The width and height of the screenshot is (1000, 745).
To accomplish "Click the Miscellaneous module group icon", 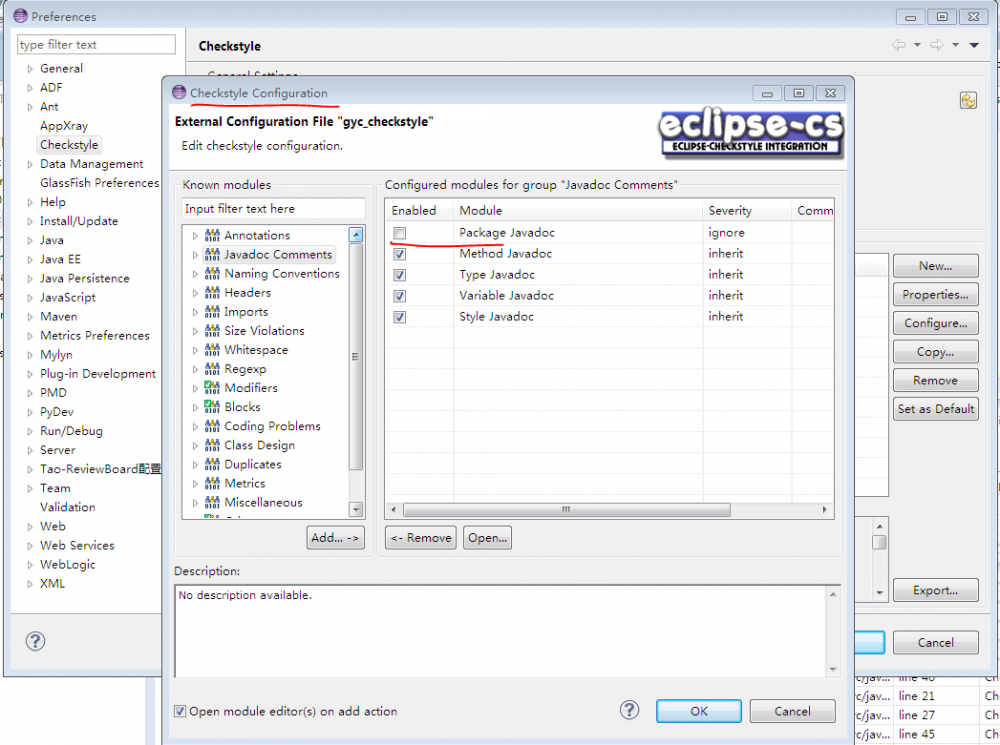I will [212, 502].
